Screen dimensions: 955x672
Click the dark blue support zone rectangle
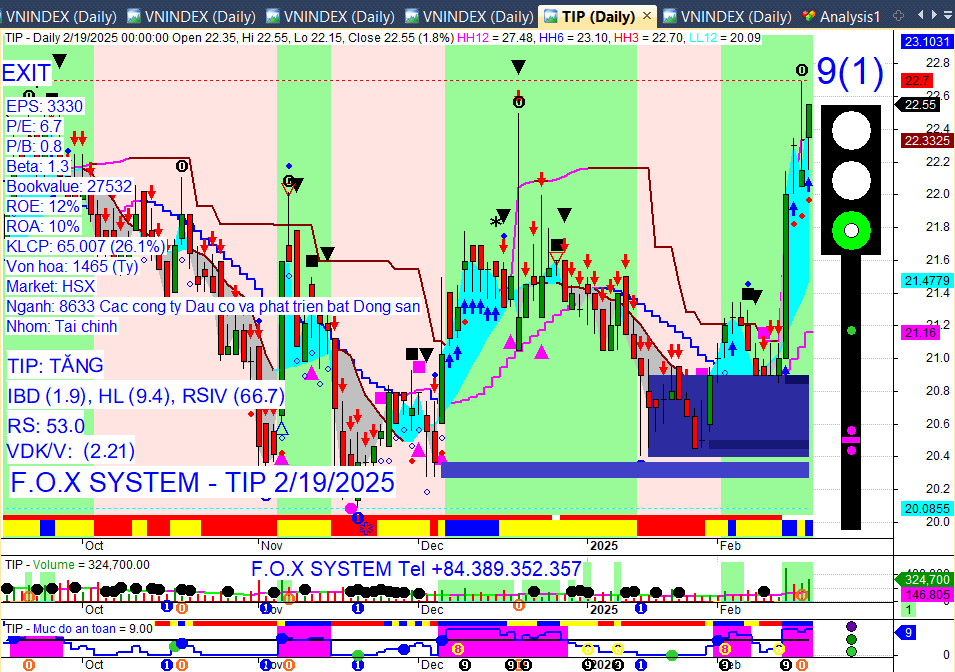pyautogui.click(x=728, y=416)
